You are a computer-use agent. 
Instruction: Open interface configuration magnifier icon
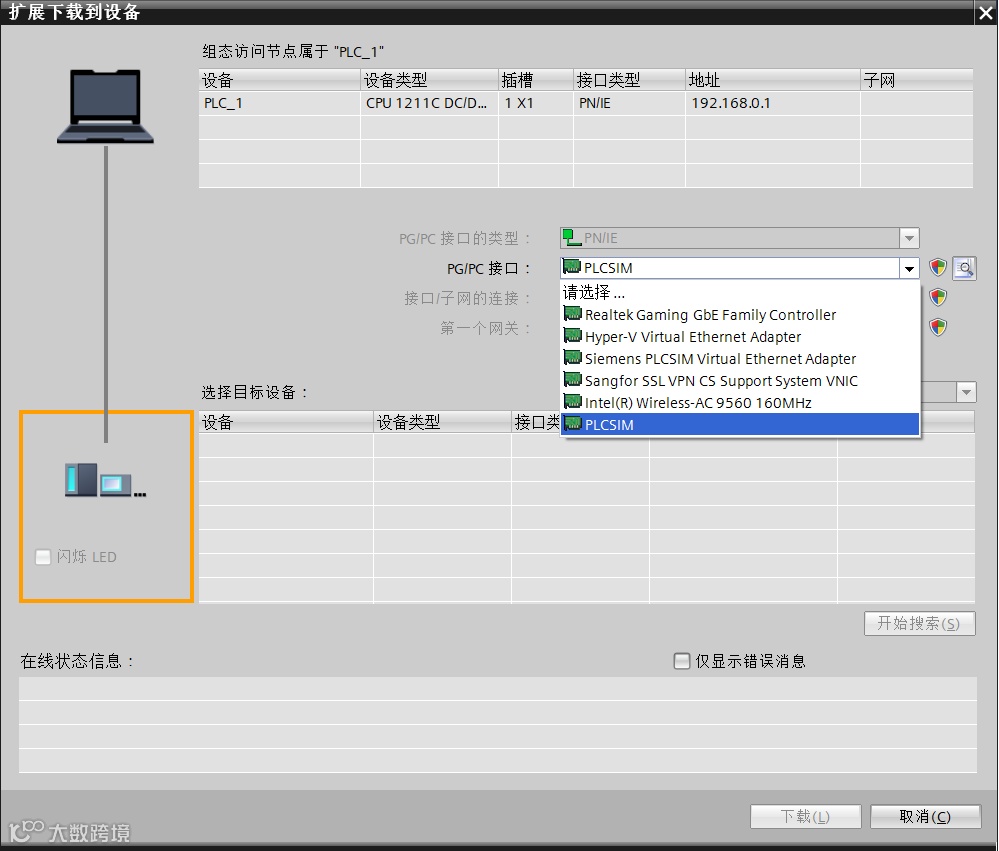[965, 268]
